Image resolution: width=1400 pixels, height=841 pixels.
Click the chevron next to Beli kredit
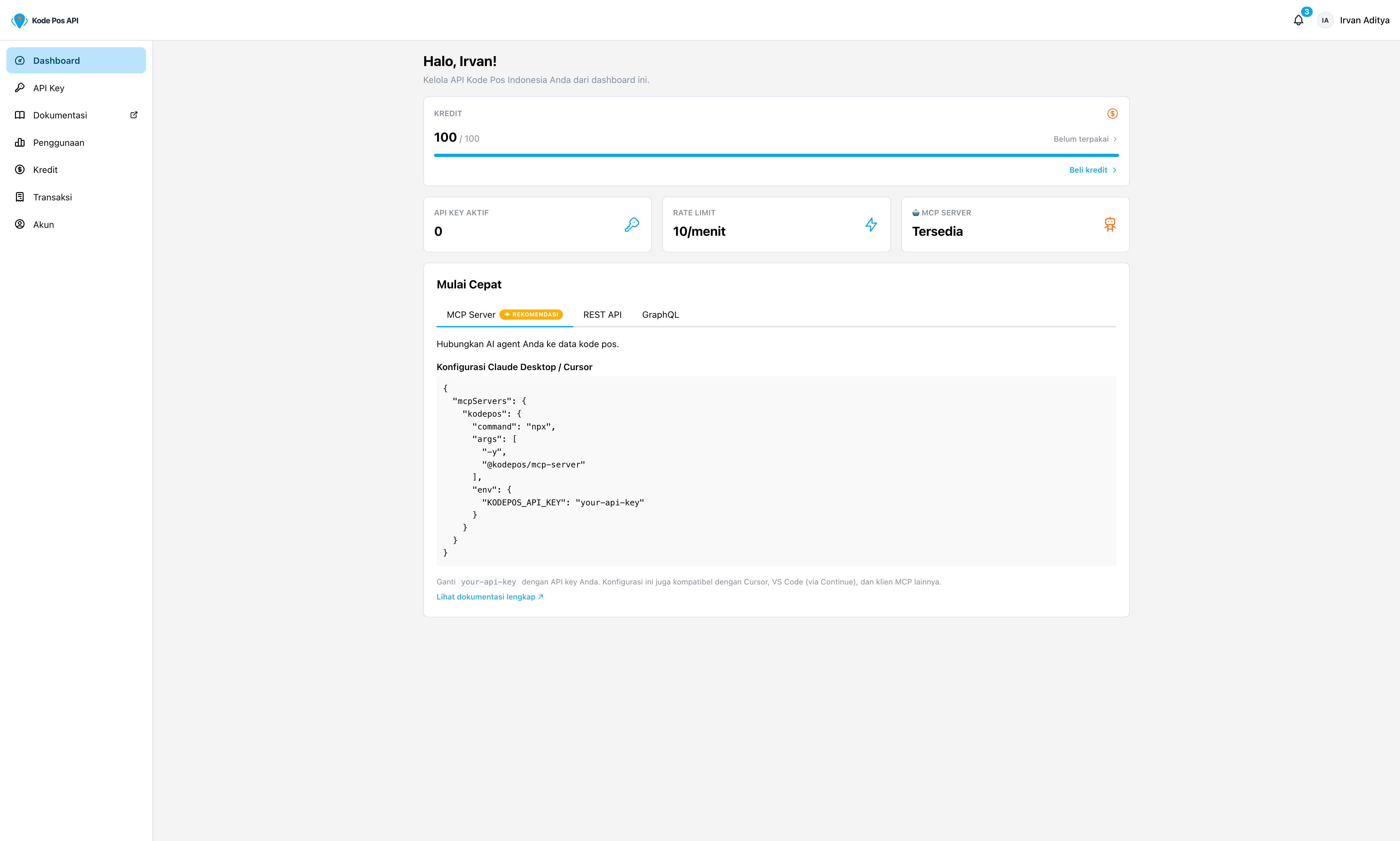1114,170
